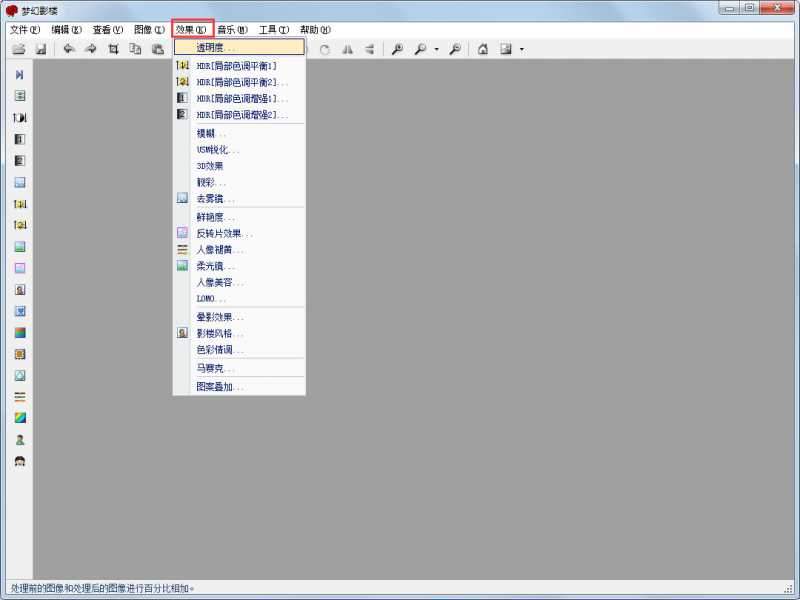Click the bottom face icon in sidebar
The image size is (800, 600).
pos(20,461)
